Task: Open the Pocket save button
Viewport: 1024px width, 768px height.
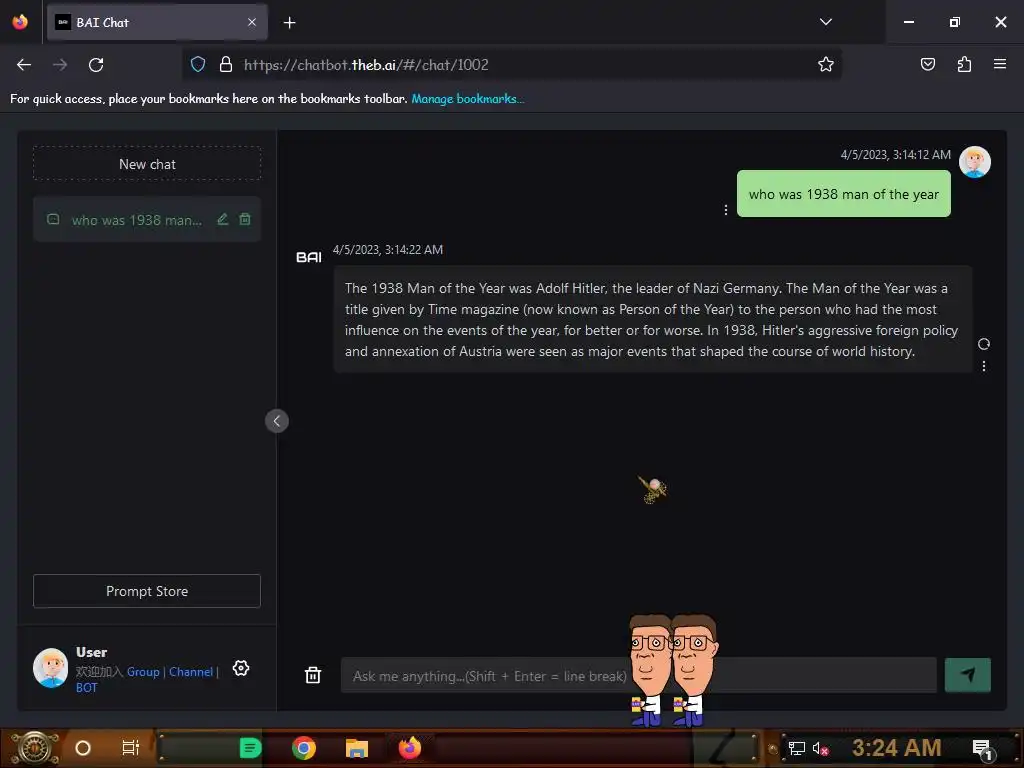Action: 927,64
